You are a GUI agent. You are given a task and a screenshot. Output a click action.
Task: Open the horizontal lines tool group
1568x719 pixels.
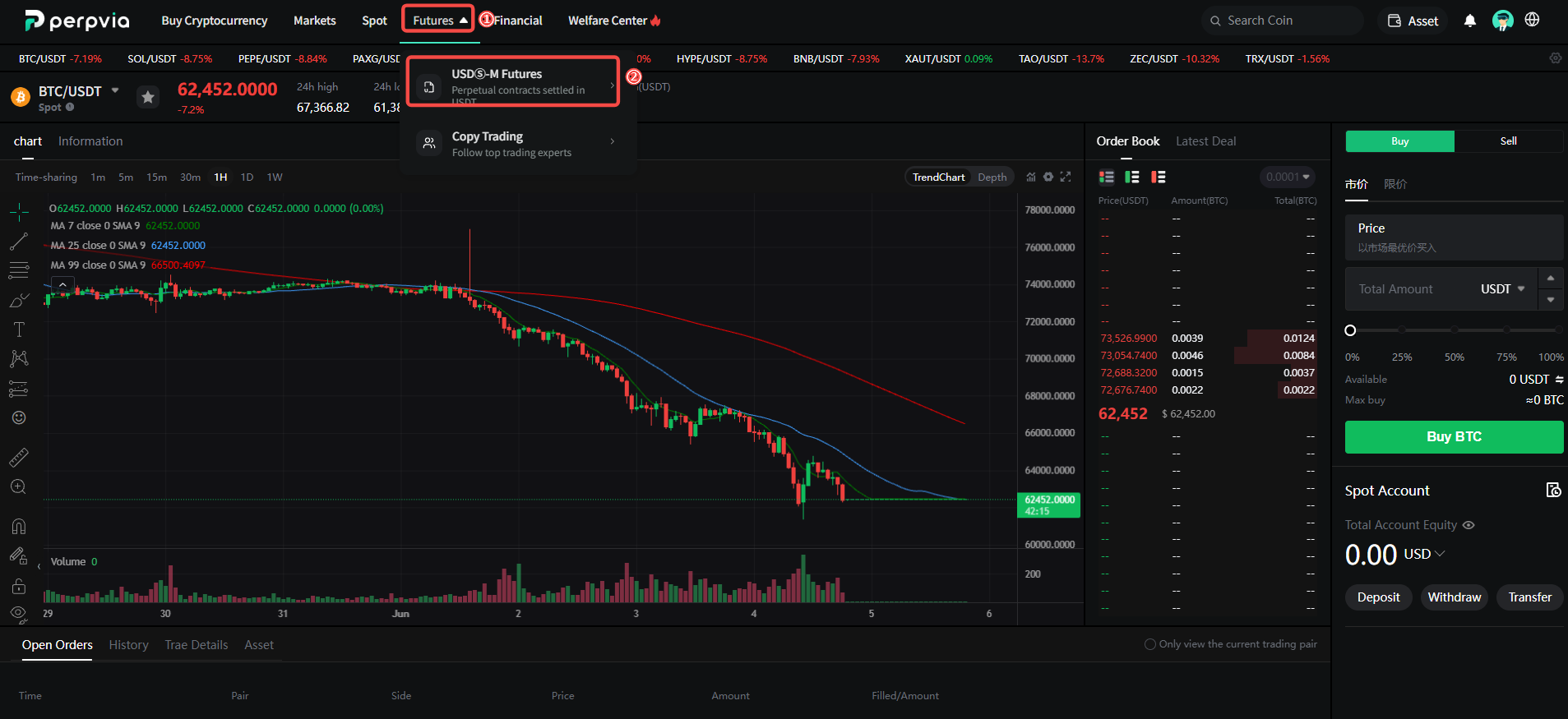(19, 270)
